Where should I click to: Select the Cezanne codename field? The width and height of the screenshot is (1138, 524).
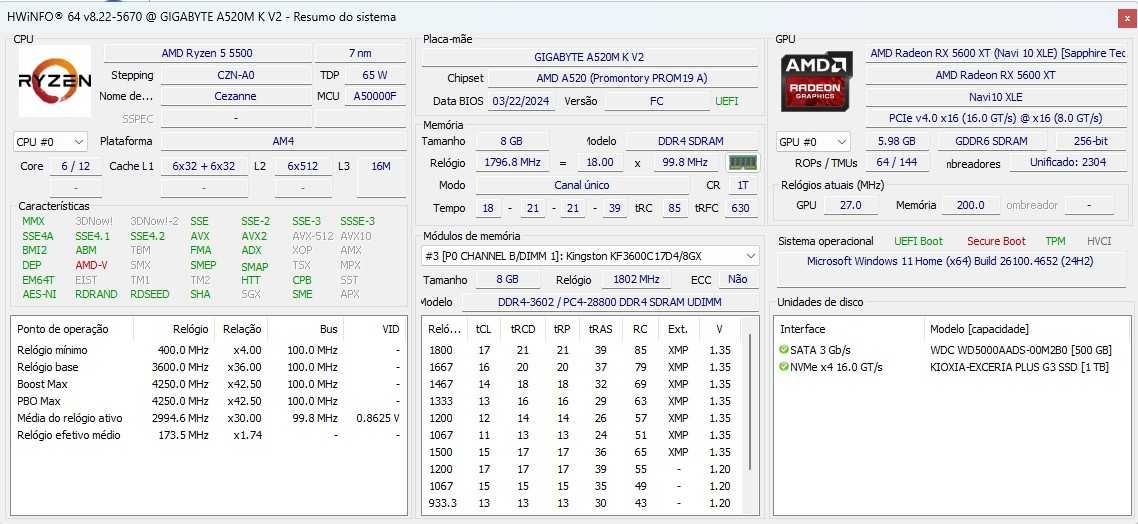[x=236, y=96]
